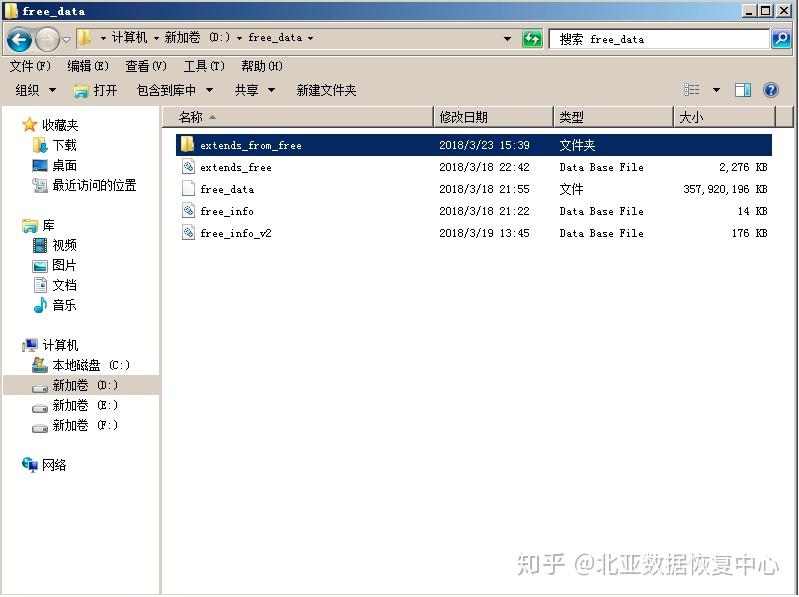
Task: Toggle the preview pane icon
Action: 743,90
